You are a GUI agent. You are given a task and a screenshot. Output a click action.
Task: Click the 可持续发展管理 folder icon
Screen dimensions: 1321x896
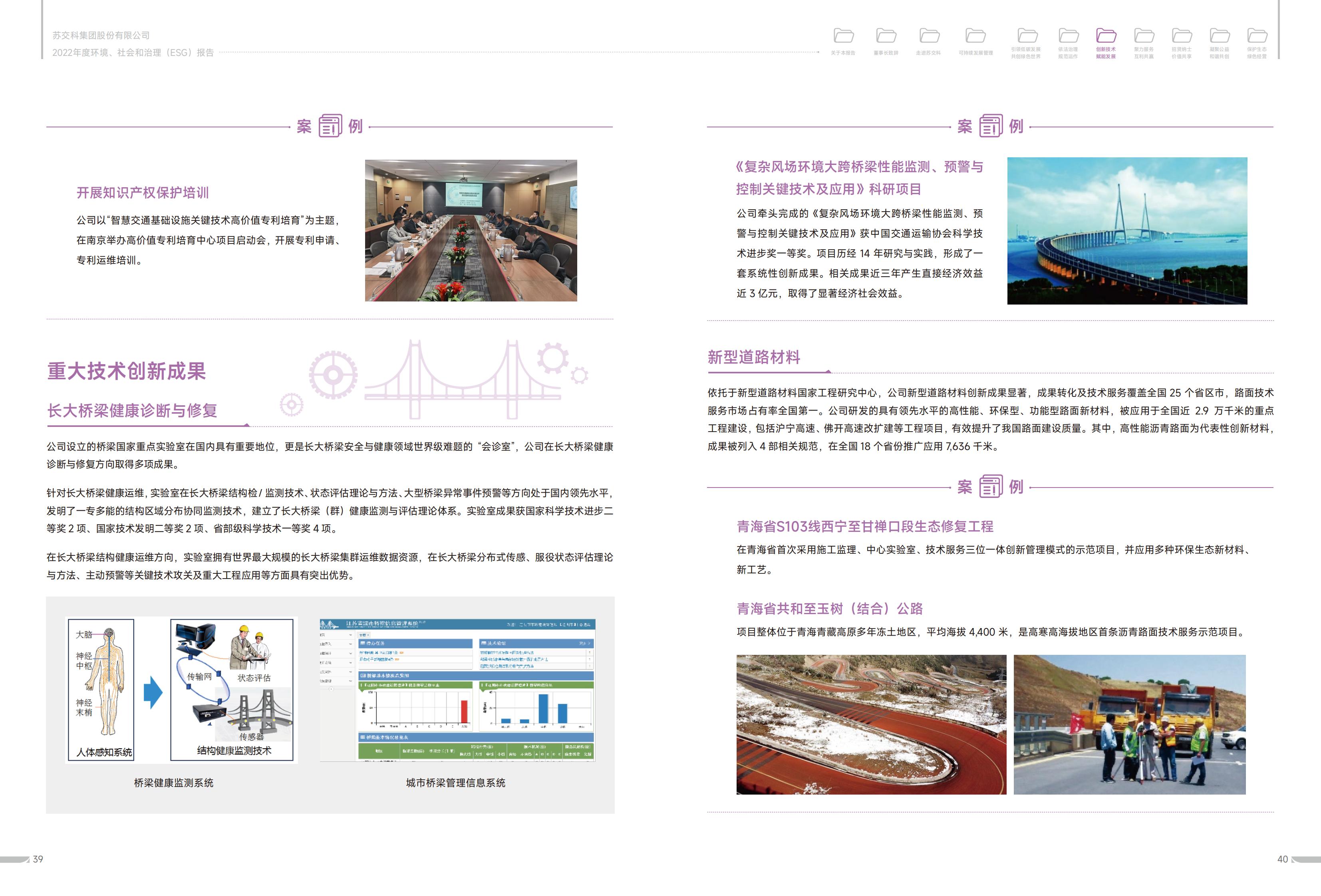tap(975, 36)
